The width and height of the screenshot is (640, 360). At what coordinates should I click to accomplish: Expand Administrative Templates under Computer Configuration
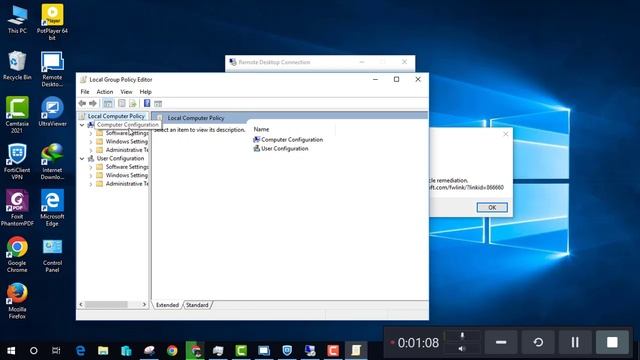click(91, 150)
